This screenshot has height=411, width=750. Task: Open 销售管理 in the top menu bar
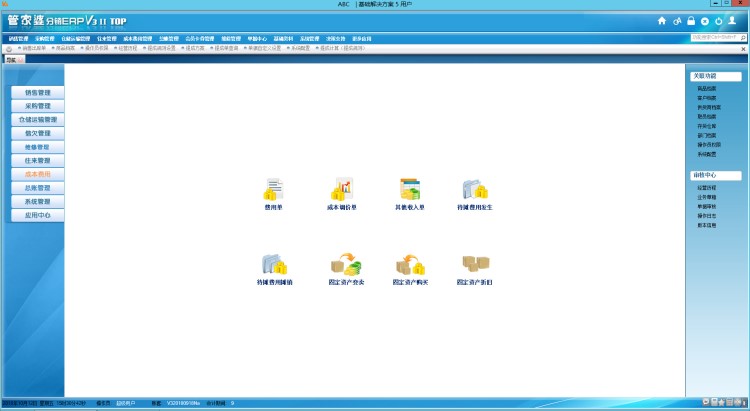click(18, 38)
